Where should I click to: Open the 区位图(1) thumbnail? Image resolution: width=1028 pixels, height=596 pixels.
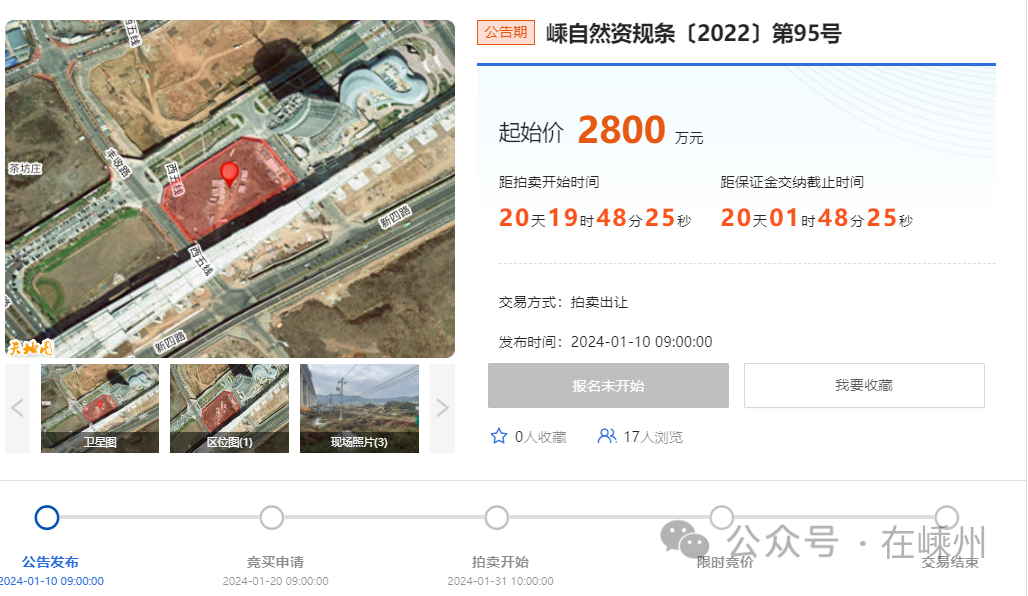(x=229, y=408)
